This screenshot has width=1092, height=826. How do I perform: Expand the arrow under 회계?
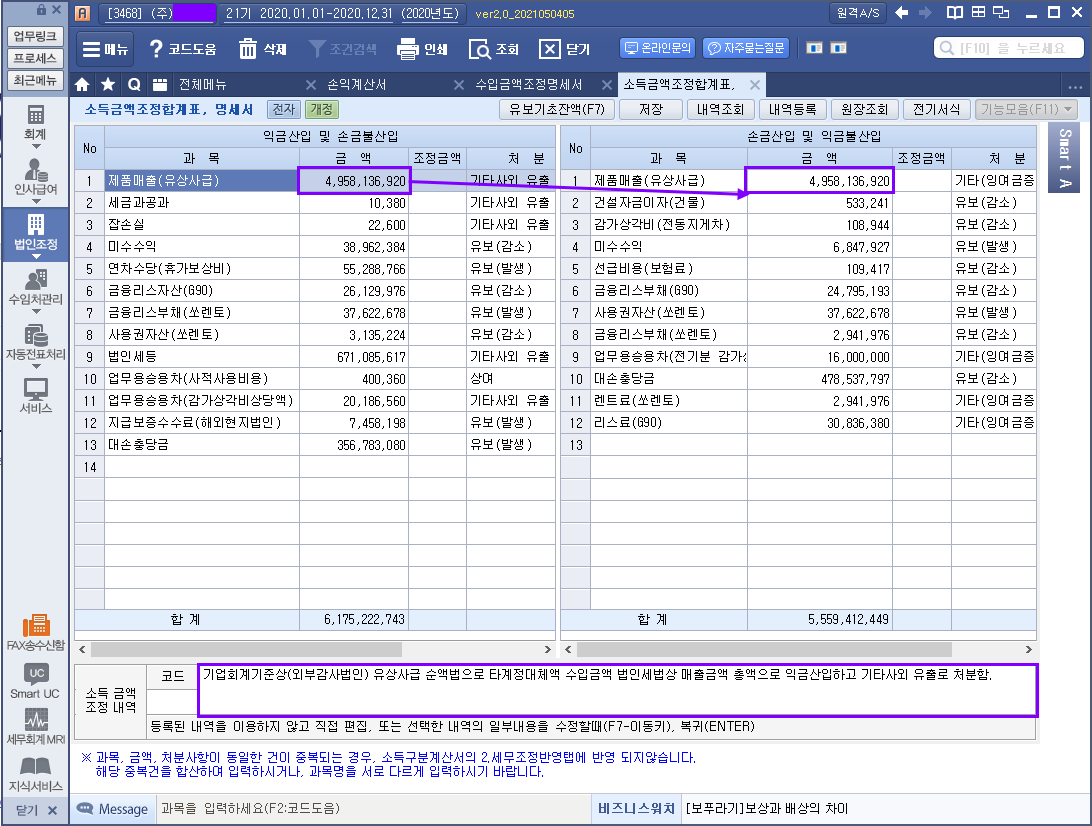[36, 147]
